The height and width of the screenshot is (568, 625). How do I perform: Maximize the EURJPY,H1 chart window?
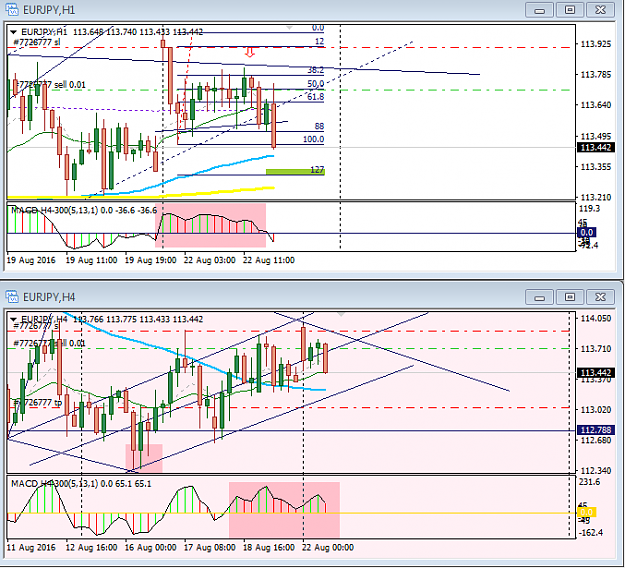570,10
